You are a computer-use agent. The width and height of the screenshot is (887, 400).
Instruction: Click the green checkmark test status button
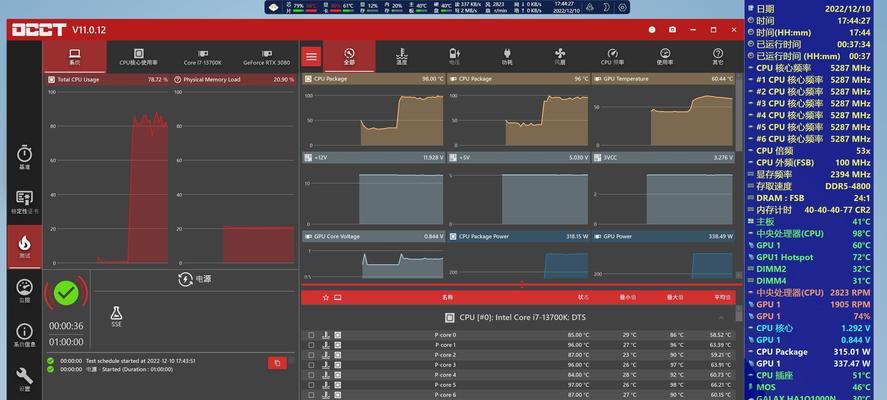pos(66,293)
